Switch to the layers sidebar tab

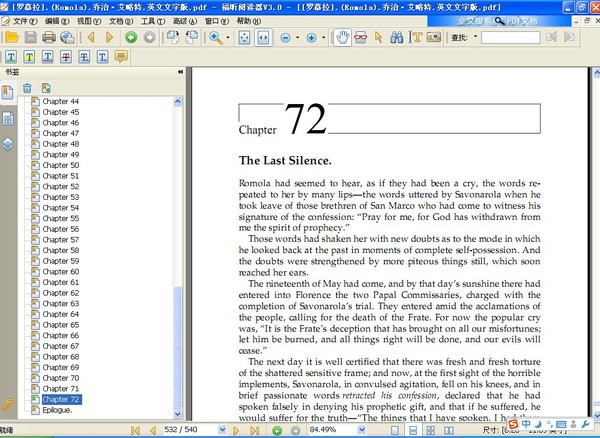pyautogui.click(x=8, y=144)
